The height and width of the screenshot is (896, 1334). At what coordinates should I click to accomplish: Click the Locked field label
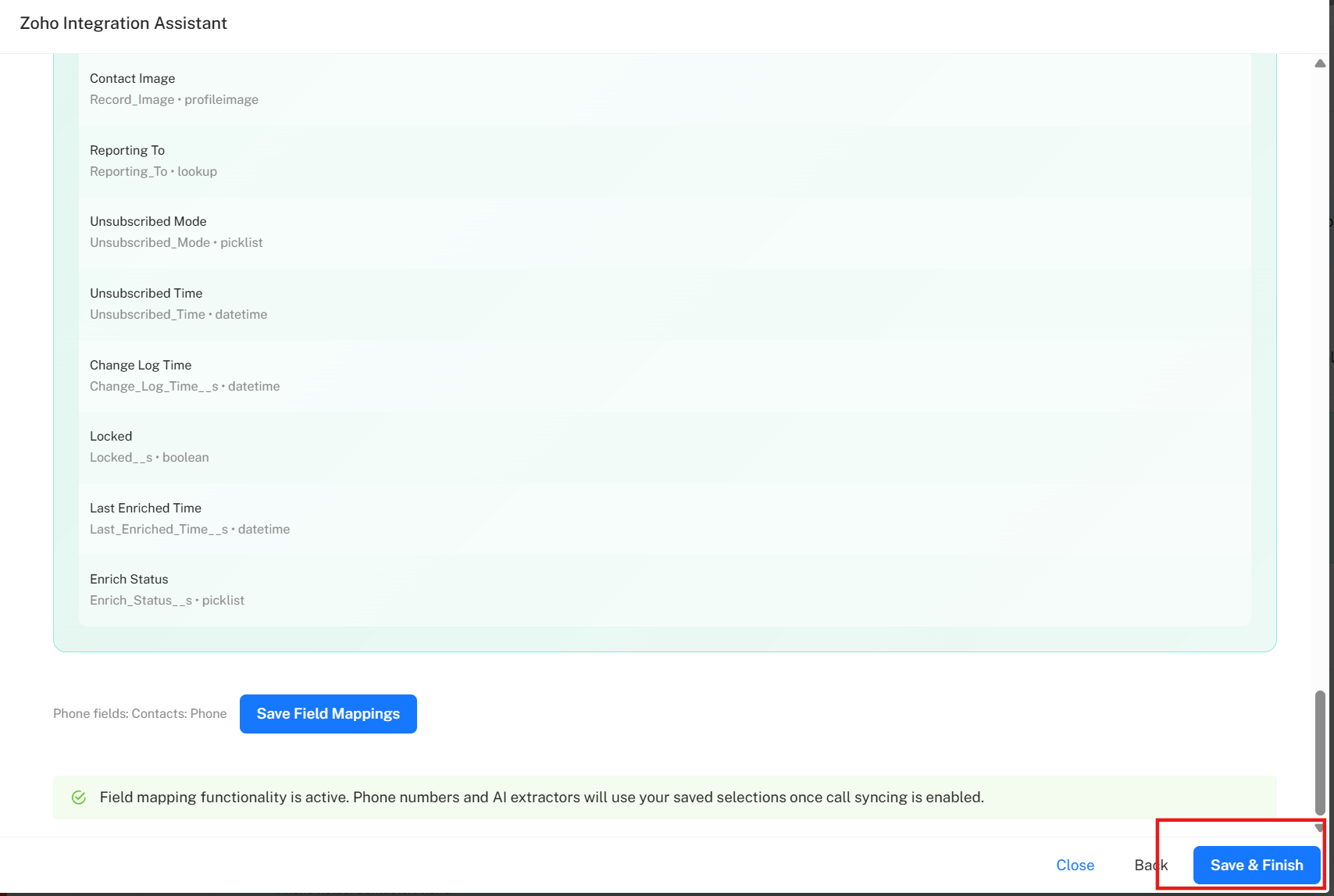[111, 436]
